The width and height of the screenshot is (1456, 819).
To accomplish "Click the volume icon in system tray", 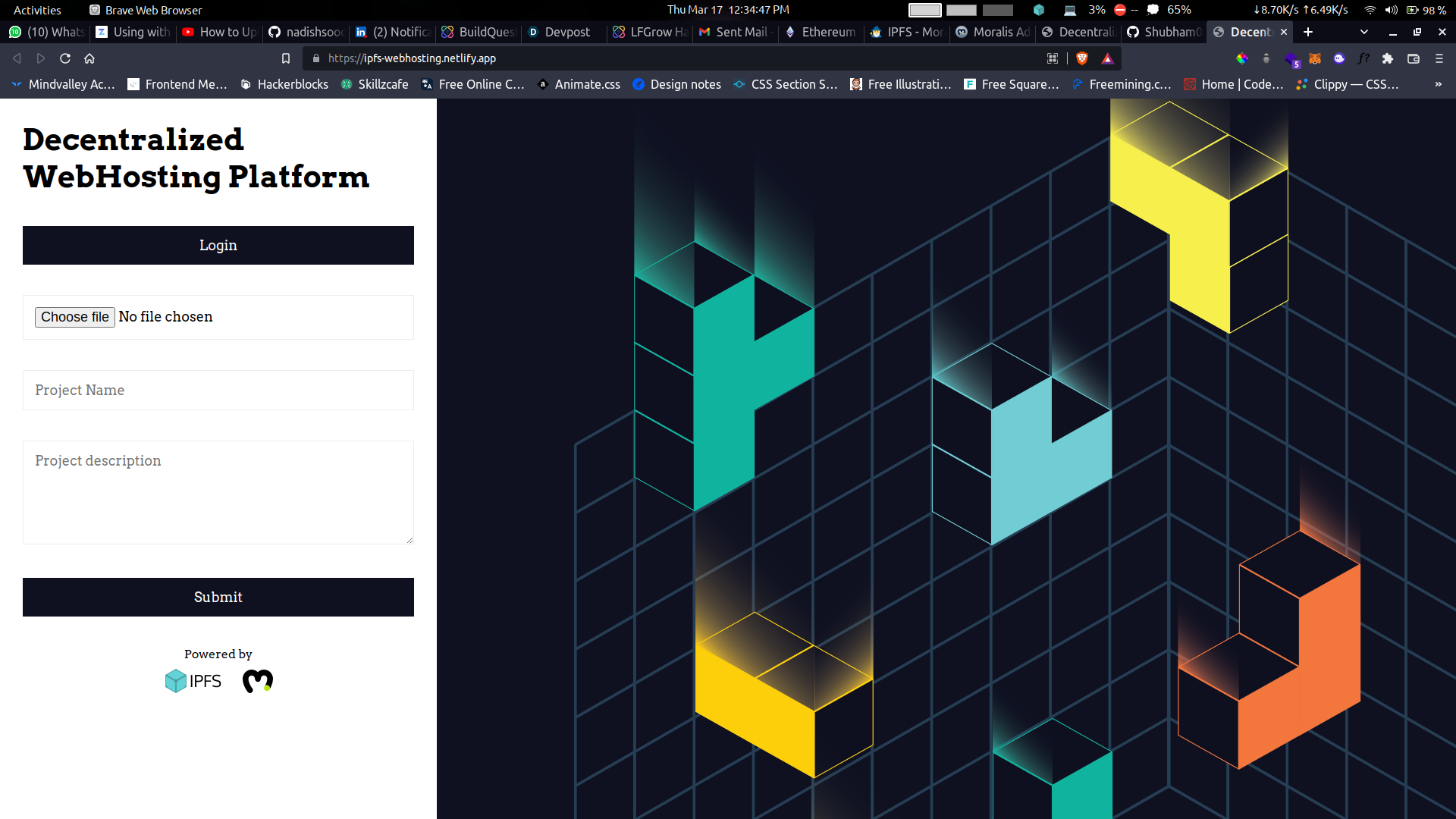I will (x=1391, y=10).
